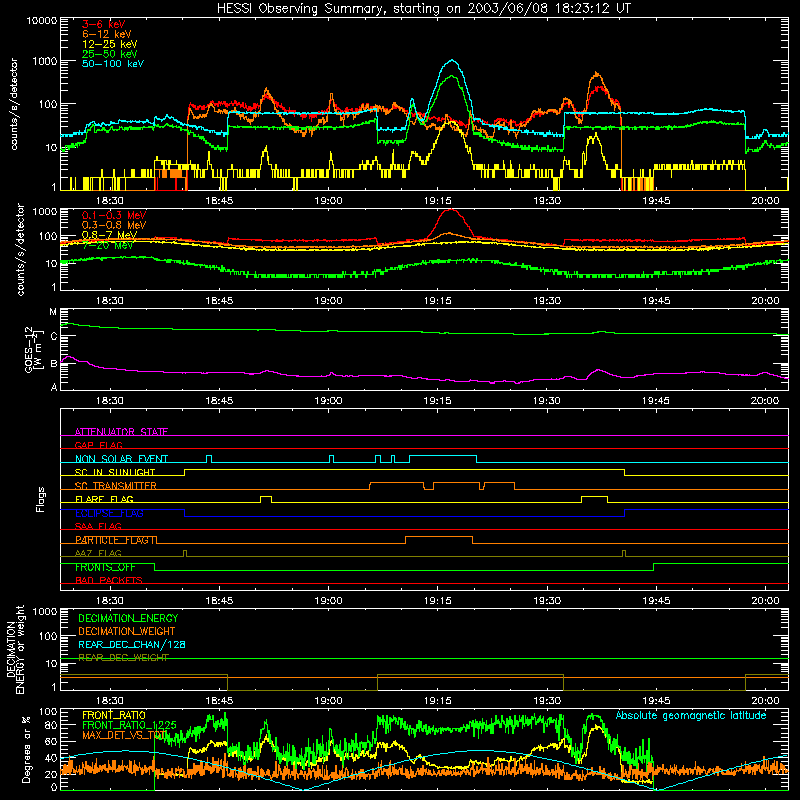800x800 pixels.
Task: Click the blue ECLIPSE_FLAG label
Action: [109, 513]
